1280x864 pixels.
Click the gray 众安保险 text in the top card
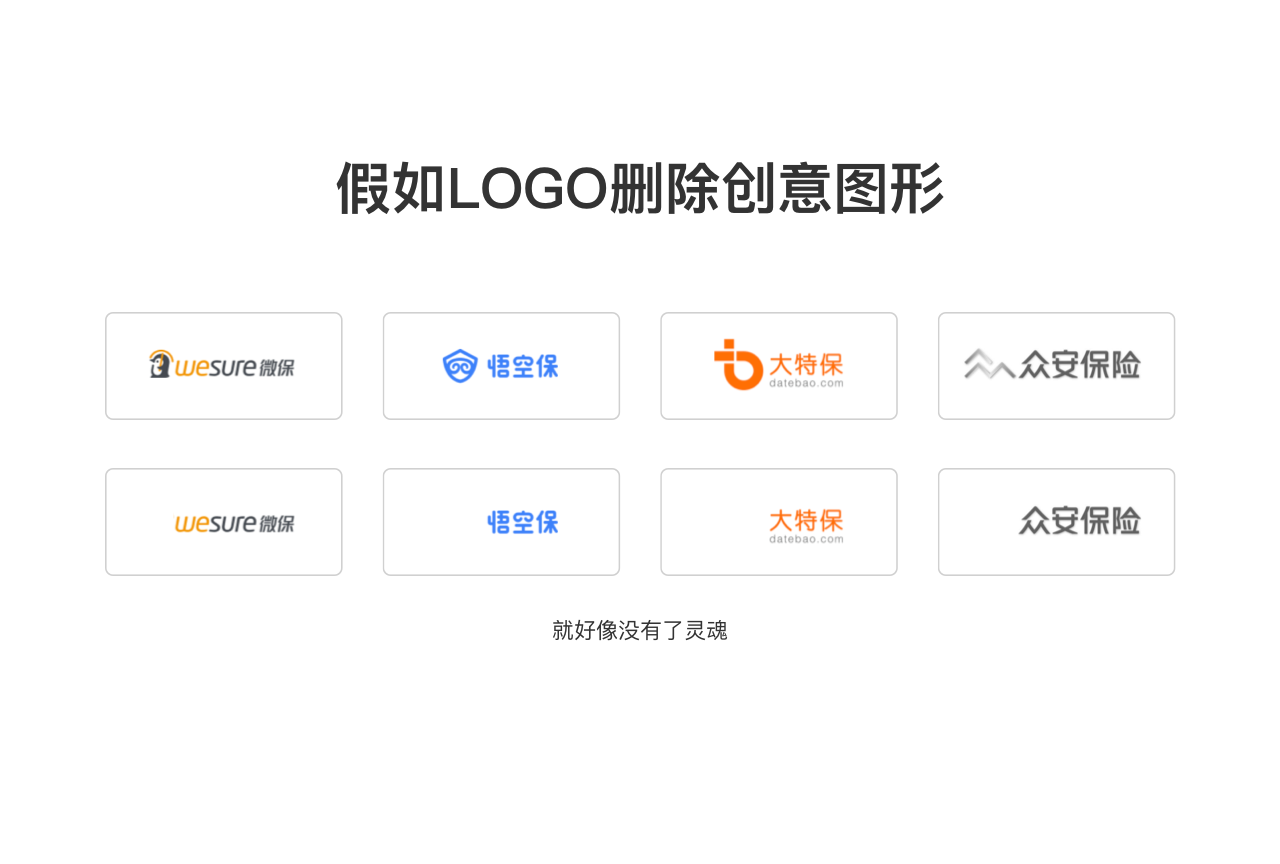tap(1080, 364)
